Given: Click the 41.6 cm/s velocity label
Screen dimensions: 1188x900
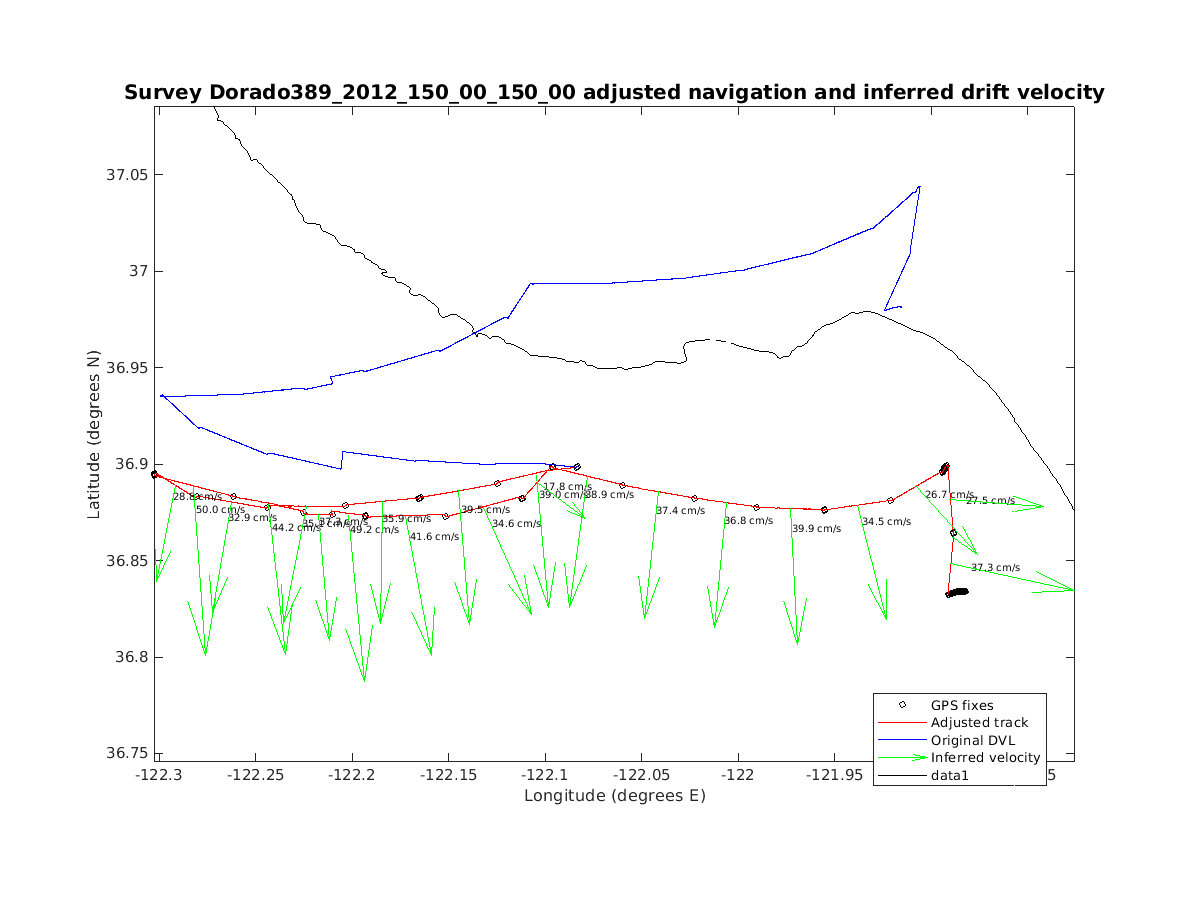Looking at the screenshot, I should [x=435, y=537].
